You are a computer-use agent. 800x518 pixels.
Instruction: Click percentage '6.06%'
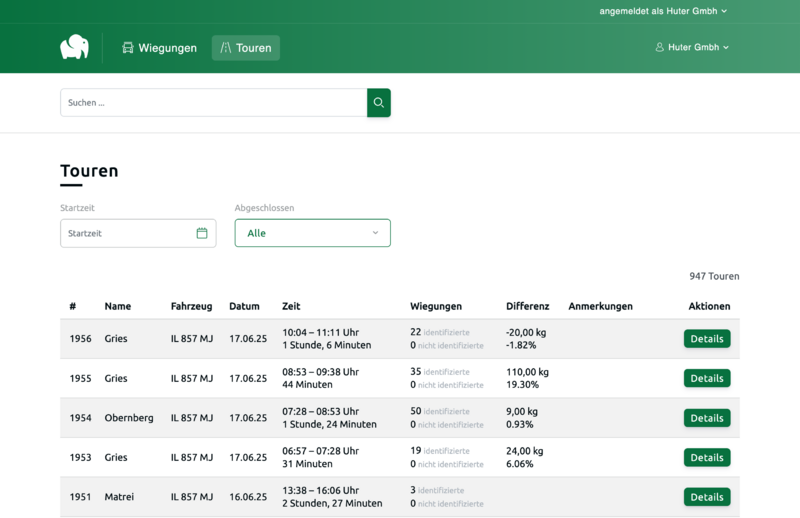click(520, 464)
